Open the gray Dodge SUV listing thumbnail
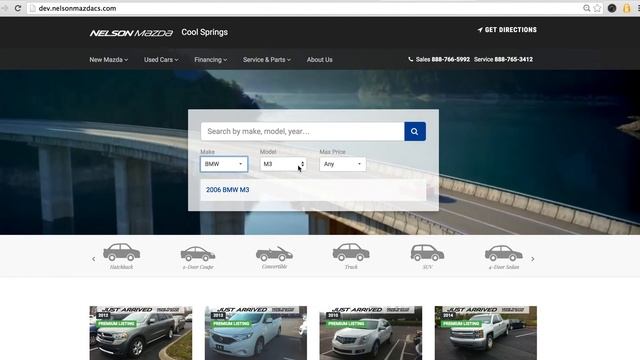 [x=141, y=333]
